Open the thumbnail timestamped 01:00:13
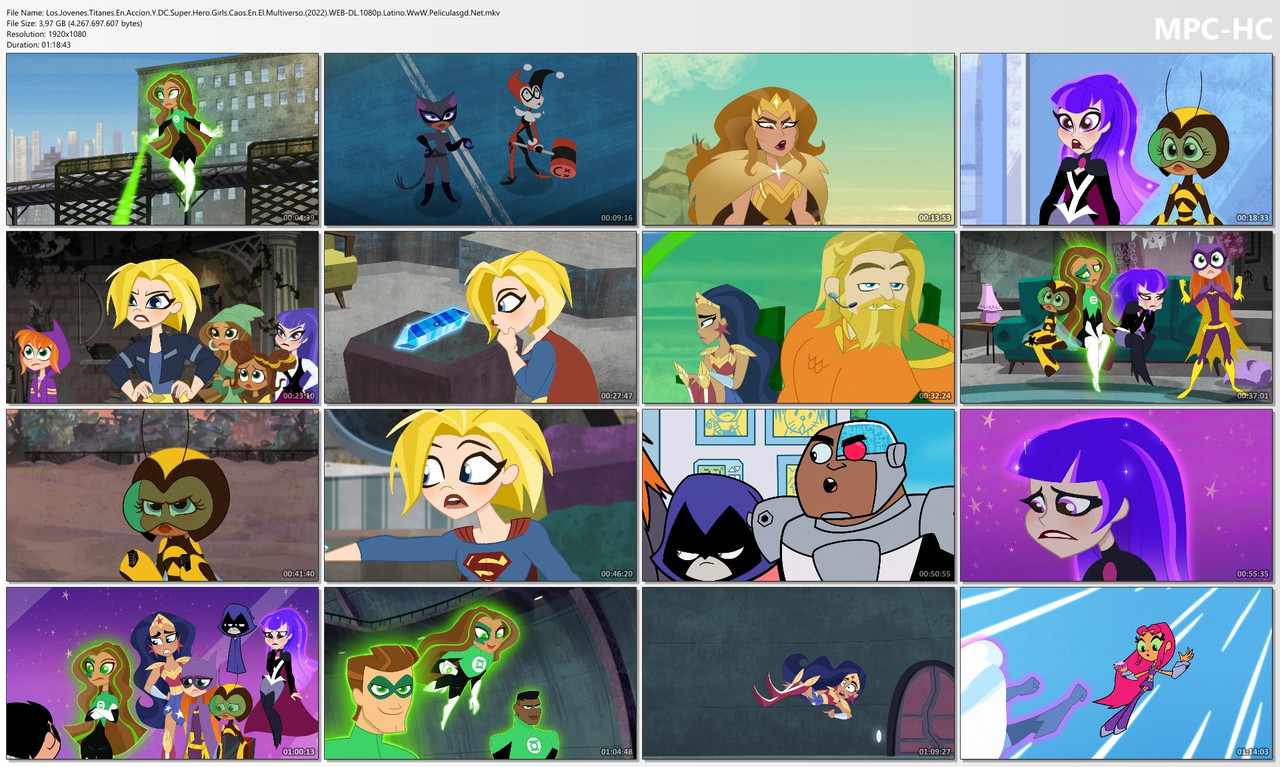This screenshot has width=1280, height=767. point(163,673)
